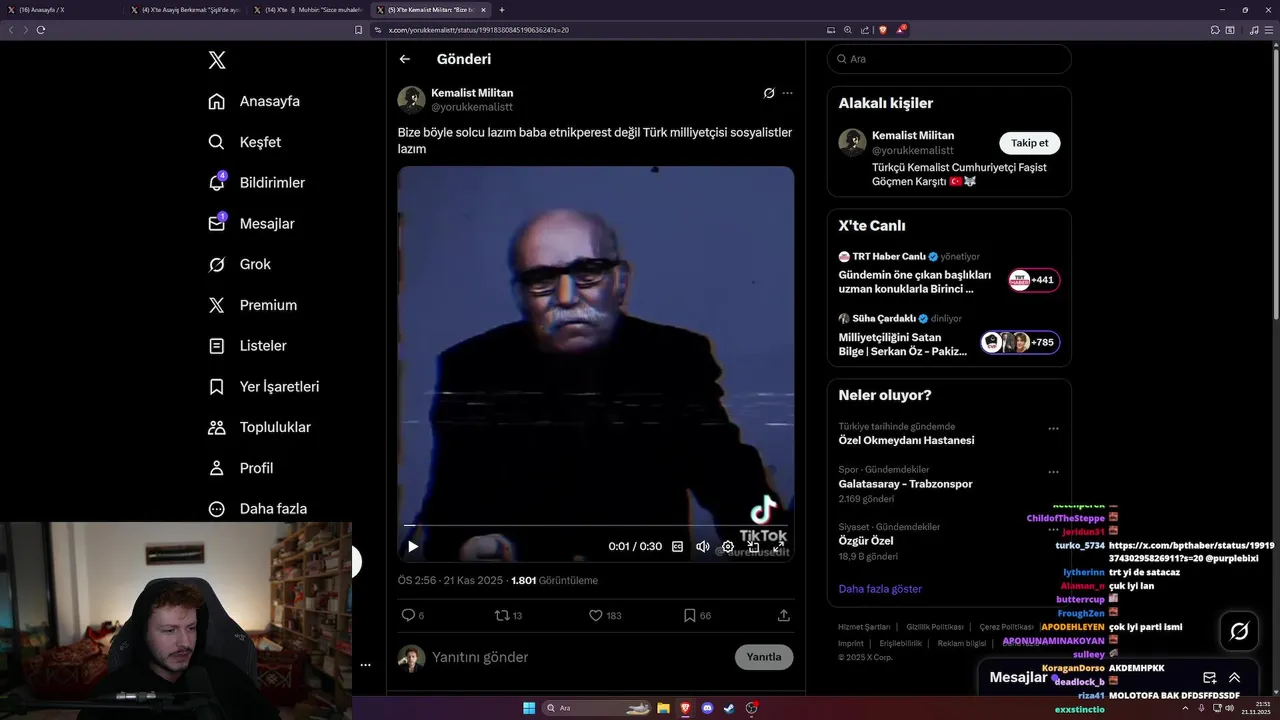
Task: Open Bildirimler in the sidebar
Action: (x=256, y=183)
